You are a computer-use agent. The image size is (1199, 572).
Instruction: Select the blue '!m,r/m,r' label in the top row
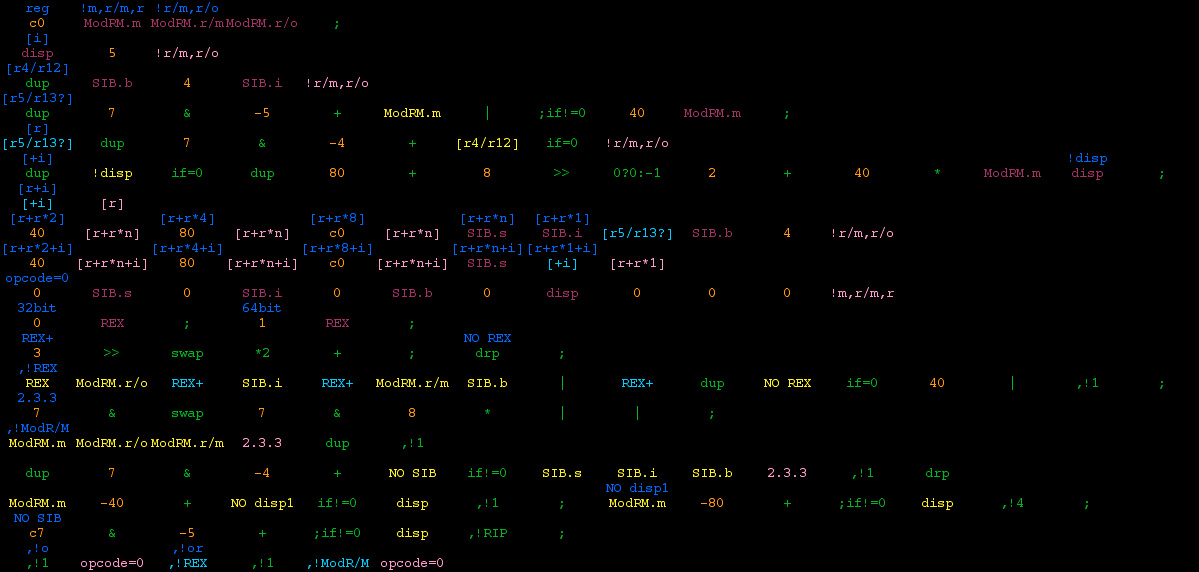112,8
